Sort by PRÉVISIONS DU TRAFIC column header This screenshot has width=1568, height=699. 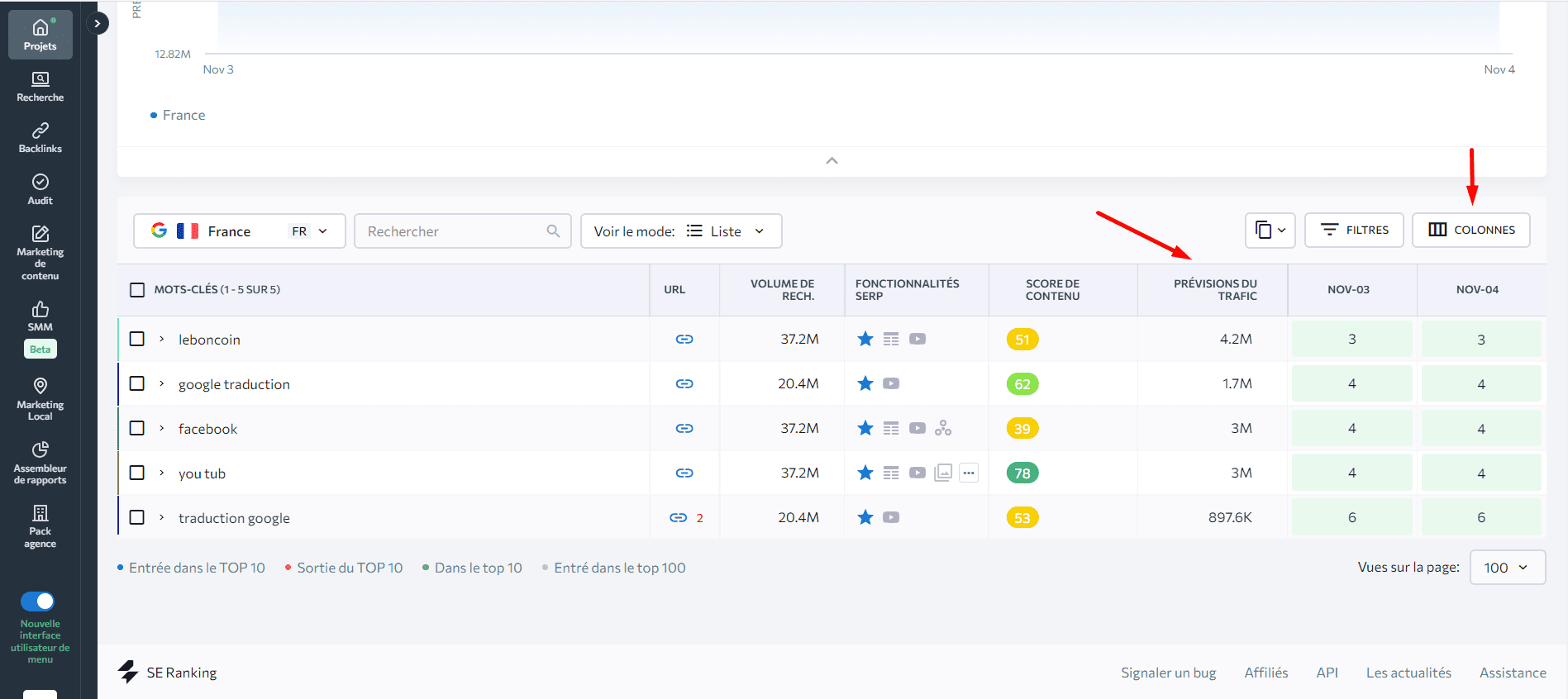tap(1215, 290)
